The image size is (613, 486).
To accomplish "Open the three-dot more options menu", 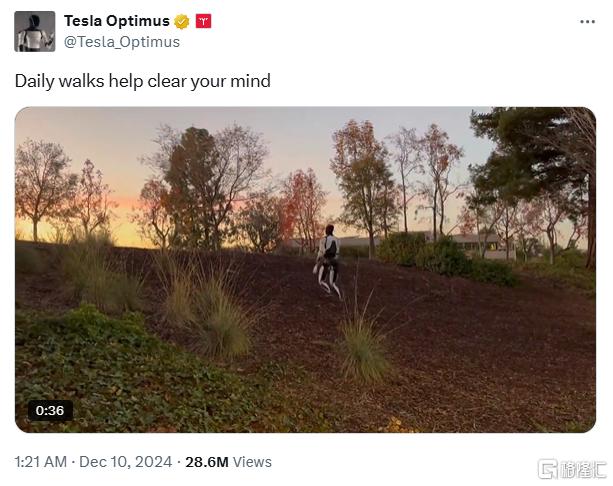I will click(587, 22).
